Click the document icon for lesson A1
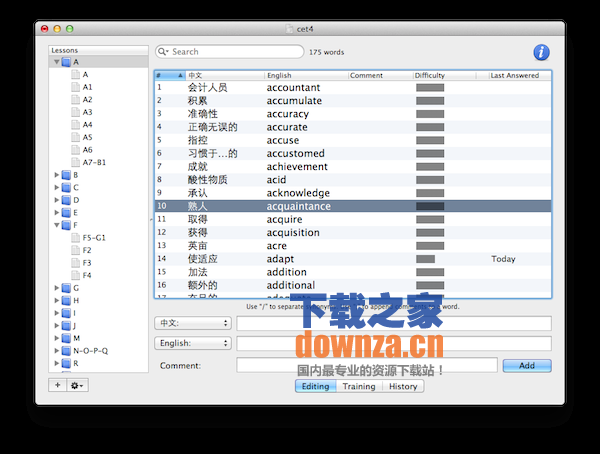The height and width of the screenshot is (454, 600). (x=75, y=87)
